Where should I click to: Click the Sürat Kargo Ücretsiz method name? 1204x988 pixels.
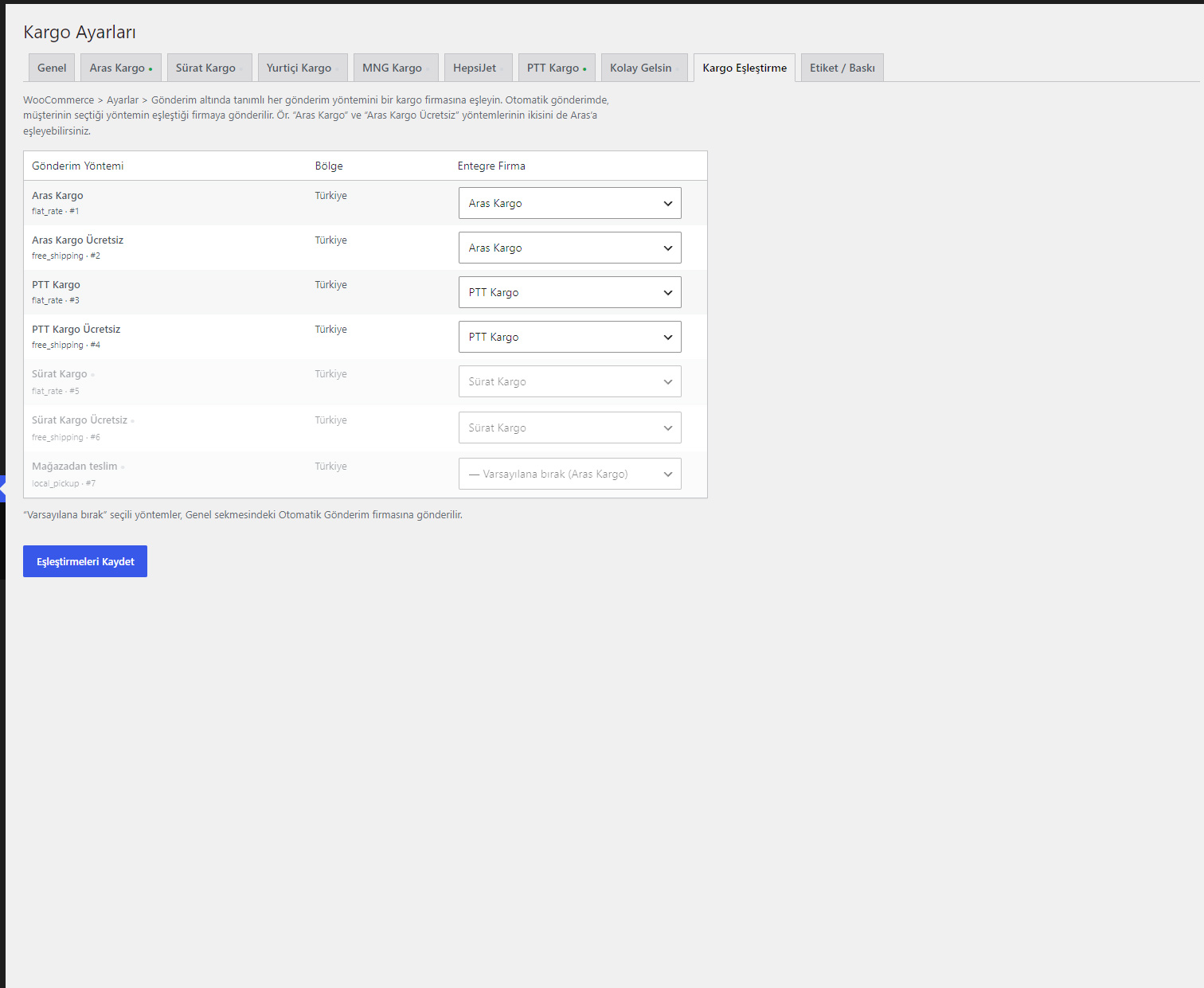coord(80,420)
